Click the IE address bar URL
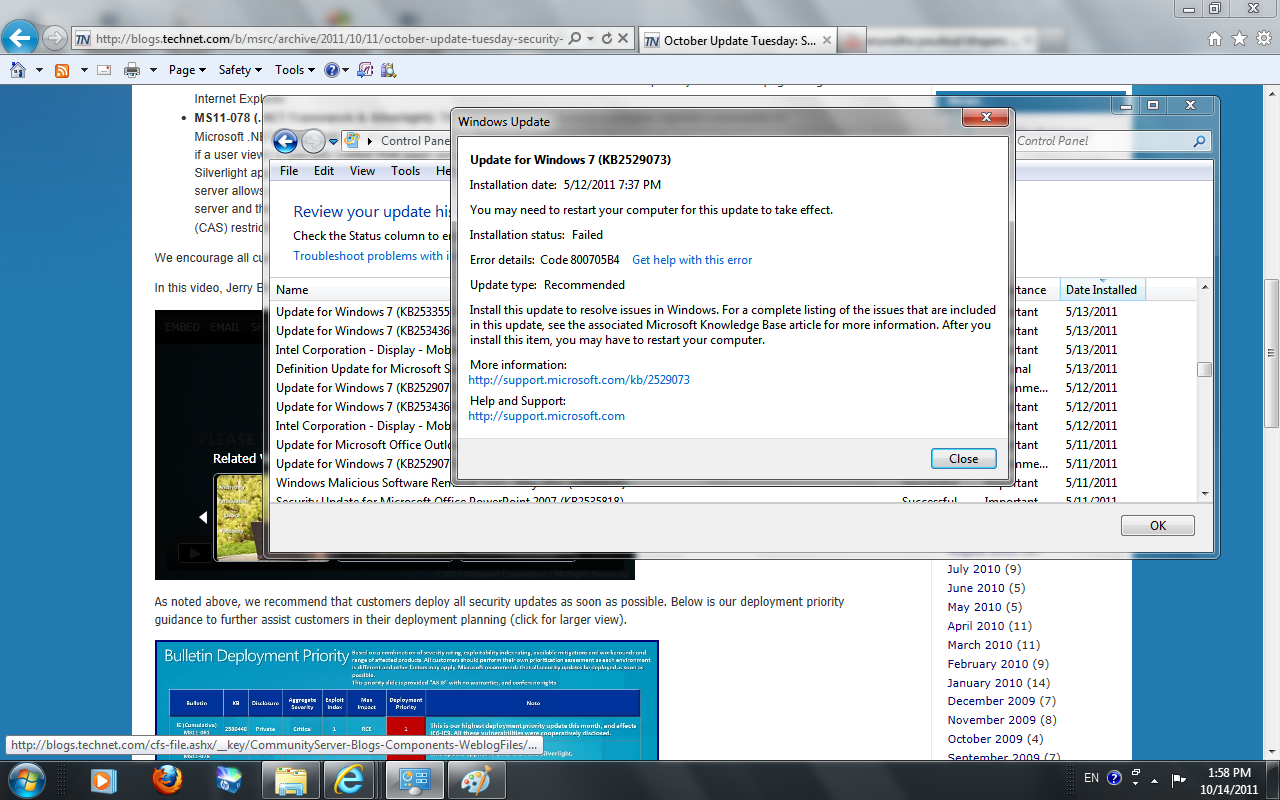The width and height of the screenshot is (1280, 800). [x=329, y=39]
